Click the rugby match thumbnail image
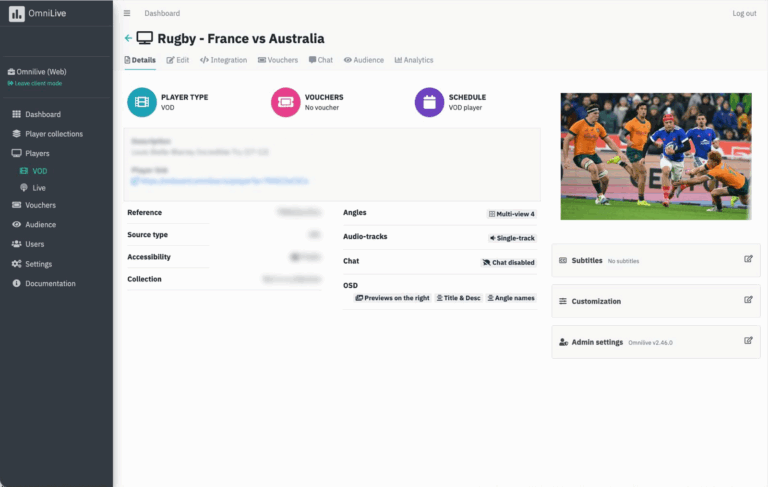 (656, 156)
